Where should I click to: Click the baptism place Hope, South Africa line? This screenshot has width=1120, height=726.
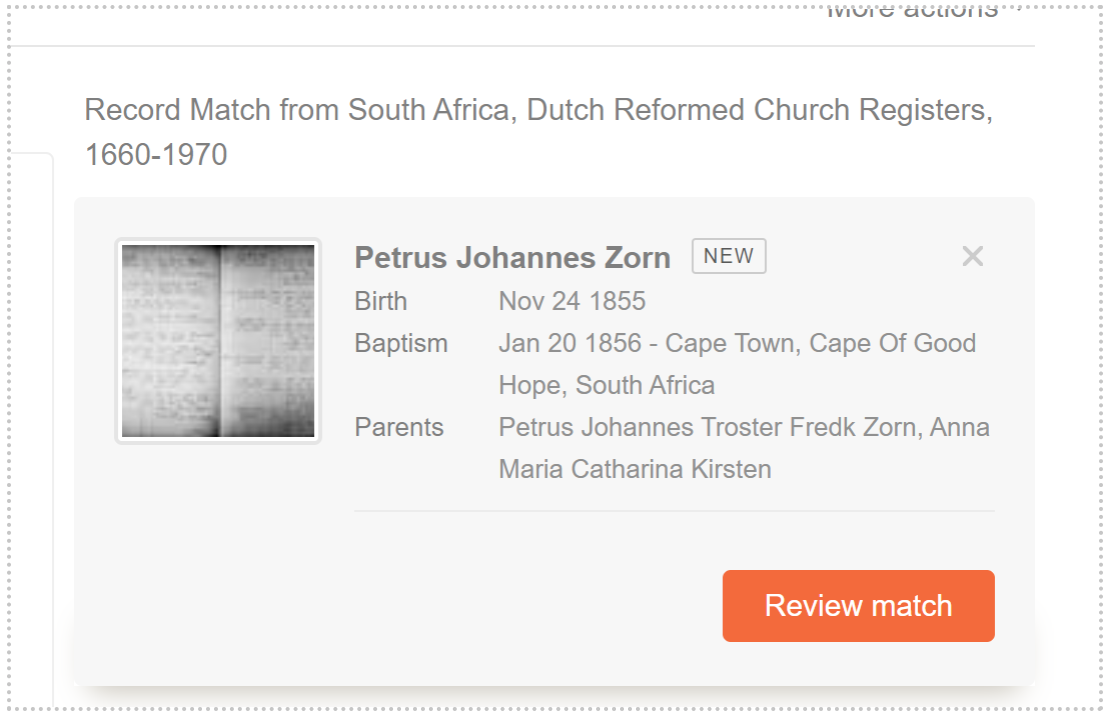(606, 385)
